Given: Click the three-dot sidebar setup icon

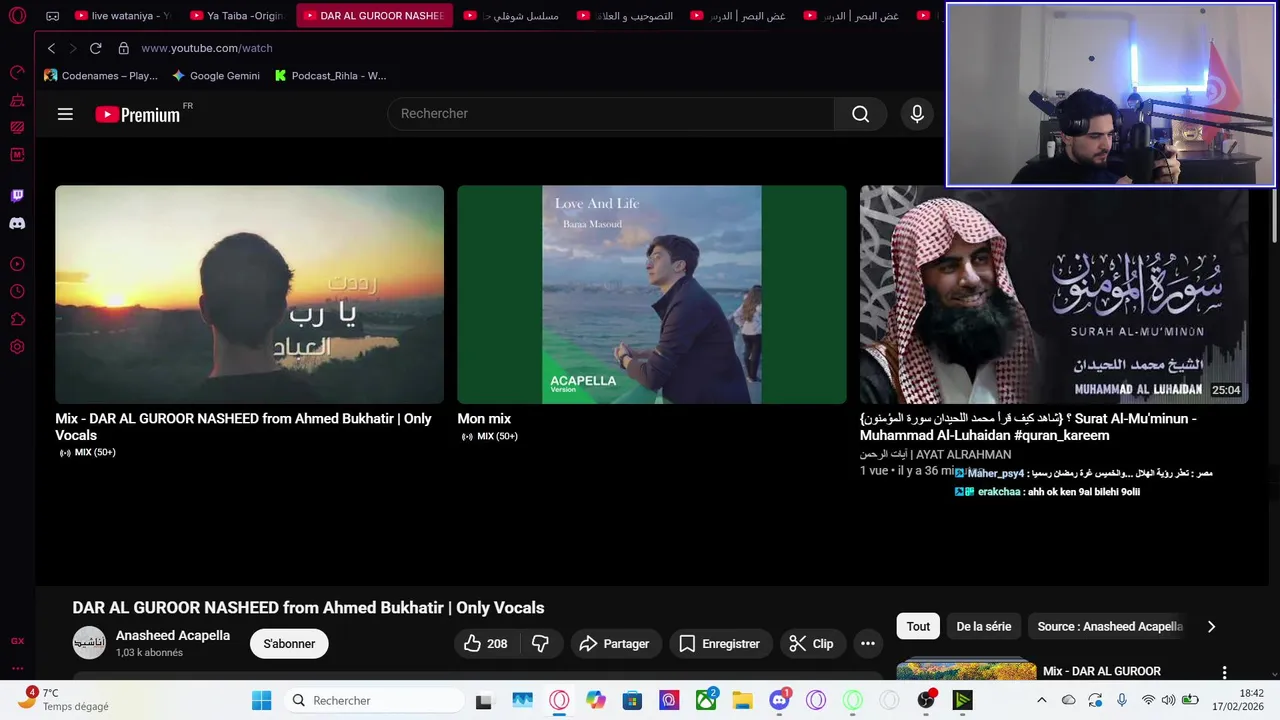Looking at the screenshot, I should pos(17,668).
